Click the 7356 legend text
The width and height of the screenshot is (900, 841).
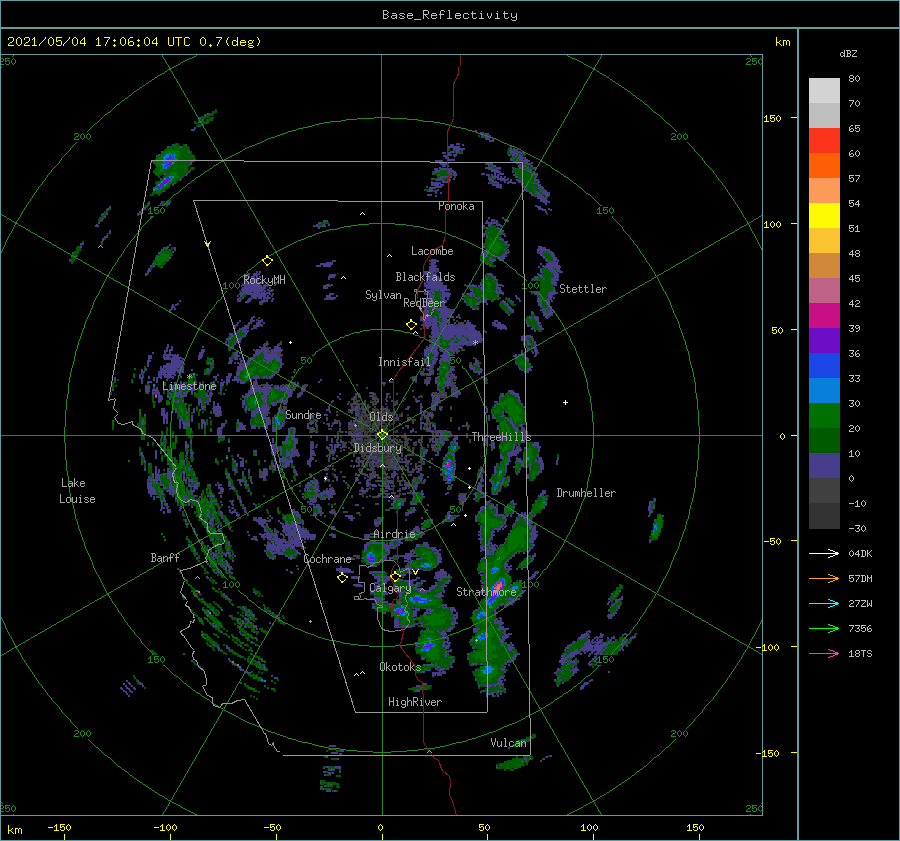click(x=860, y=629)
